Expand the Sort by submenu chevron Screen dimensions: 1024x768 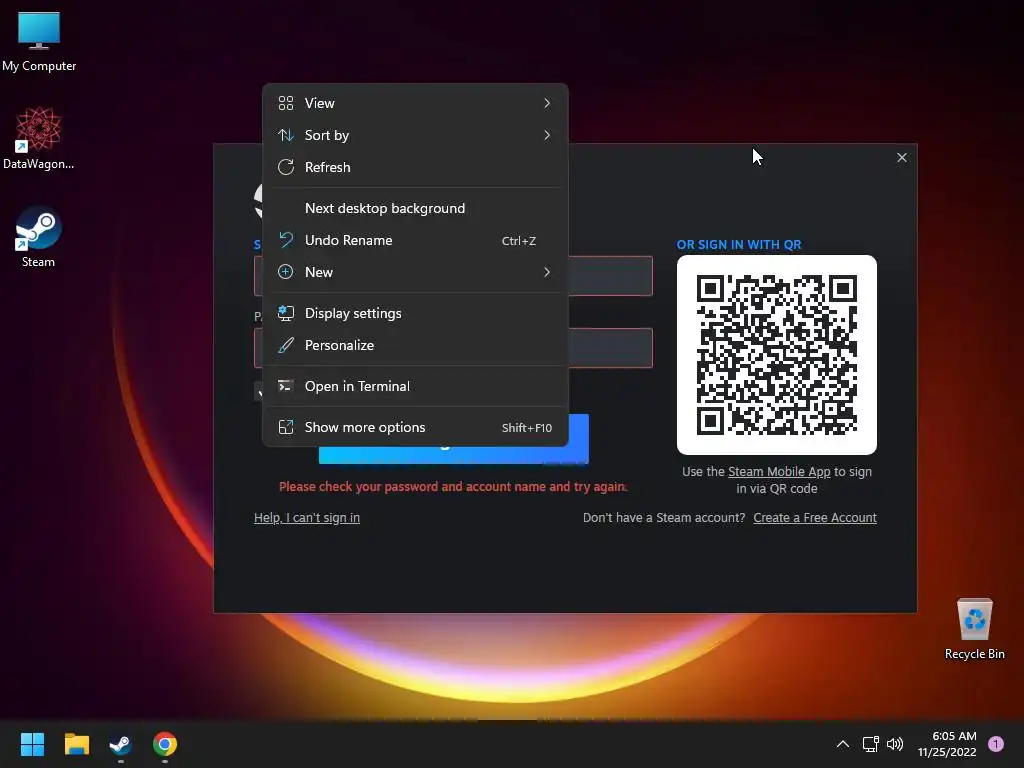point(547,135)
